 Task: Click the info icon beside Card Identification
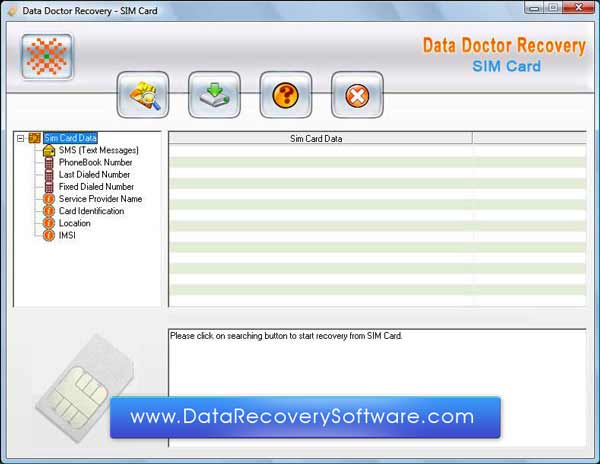click(49, 211)
